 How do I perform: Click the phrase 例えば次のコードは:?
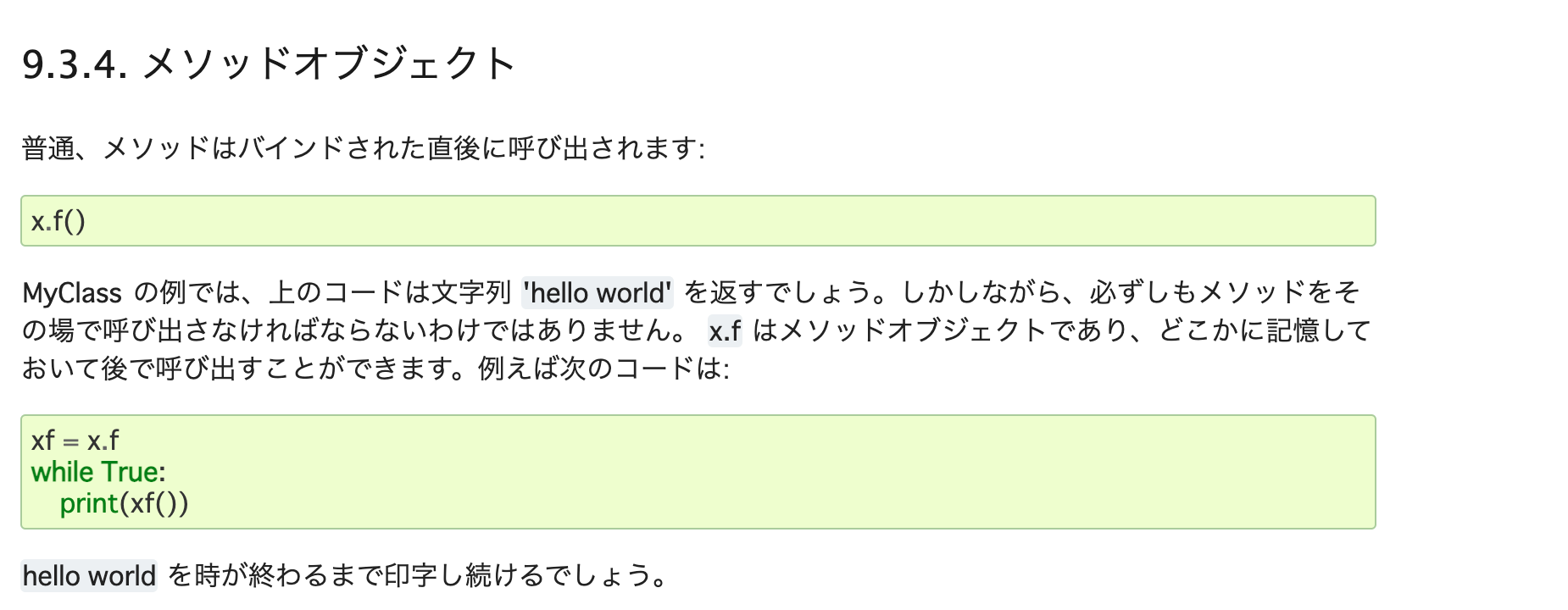603,369
